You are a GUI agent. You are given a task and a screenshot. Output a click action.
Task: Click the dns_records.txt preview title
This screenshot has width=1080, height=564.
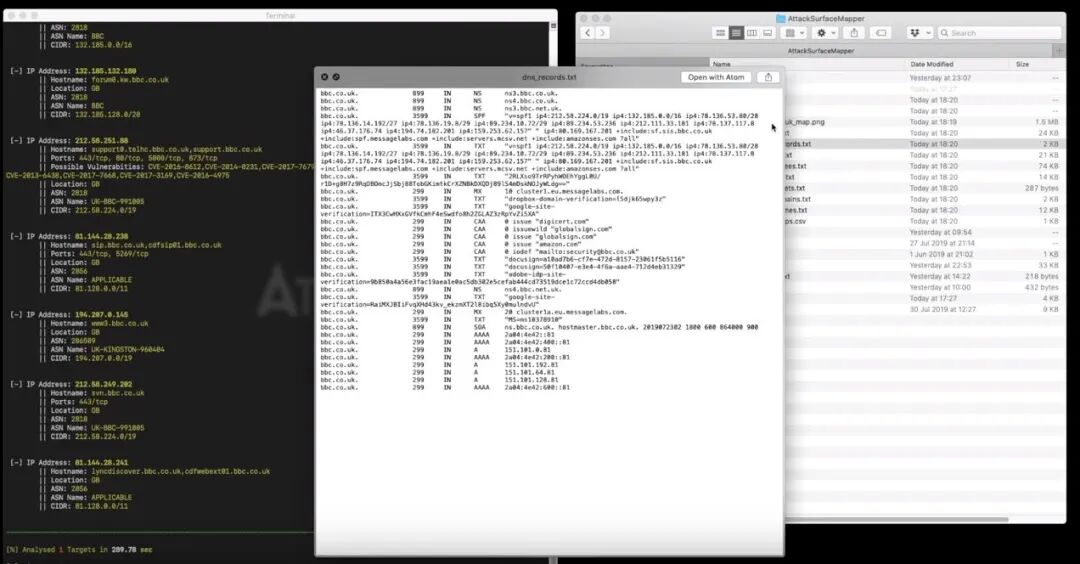point(549,77)
